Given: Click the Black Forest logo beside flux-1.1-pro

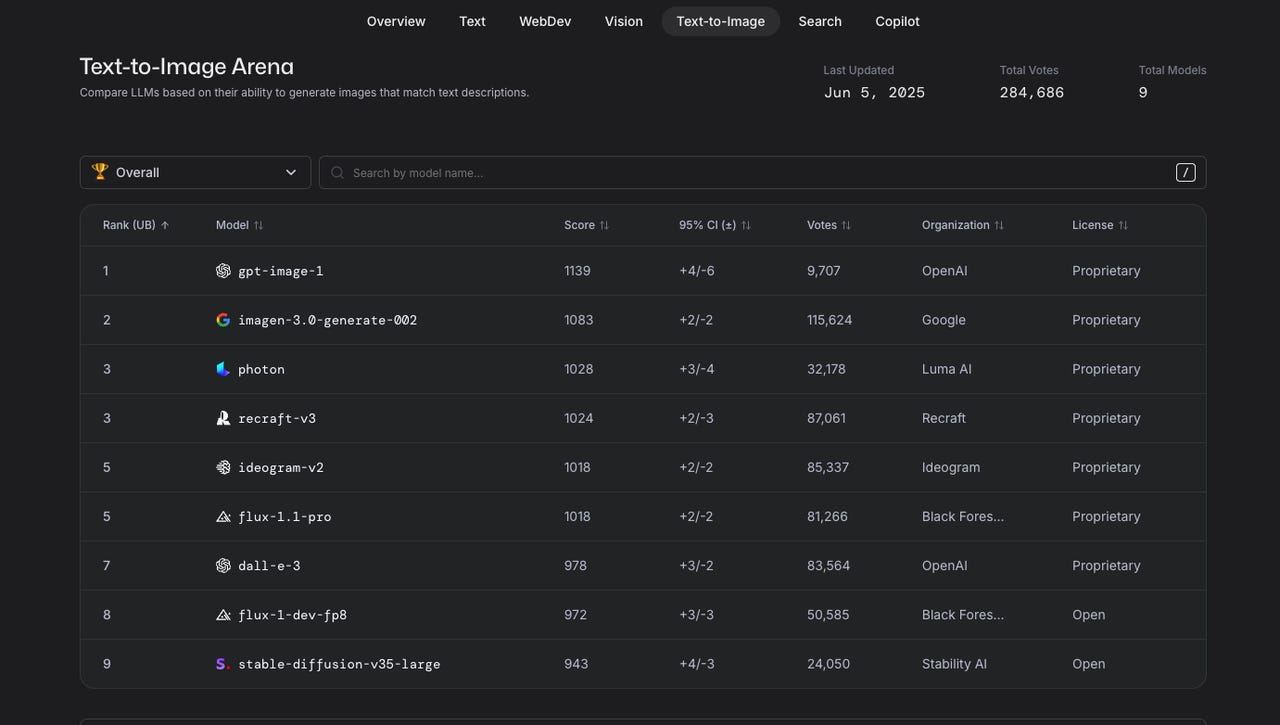Looking at the screenshot, I should 223,517.
